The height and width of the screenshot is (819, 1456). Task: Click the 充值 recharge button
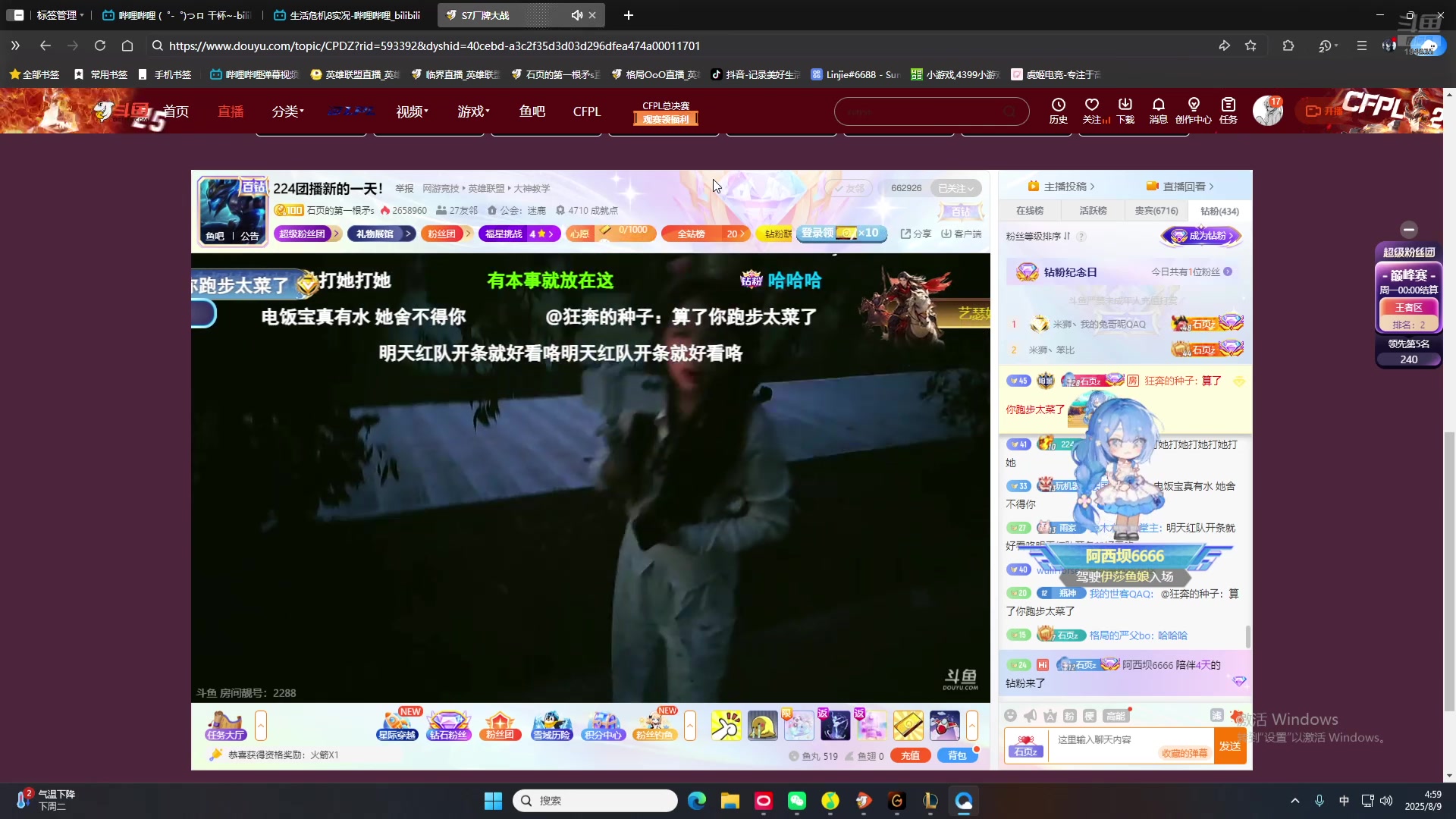pos(911,755)
